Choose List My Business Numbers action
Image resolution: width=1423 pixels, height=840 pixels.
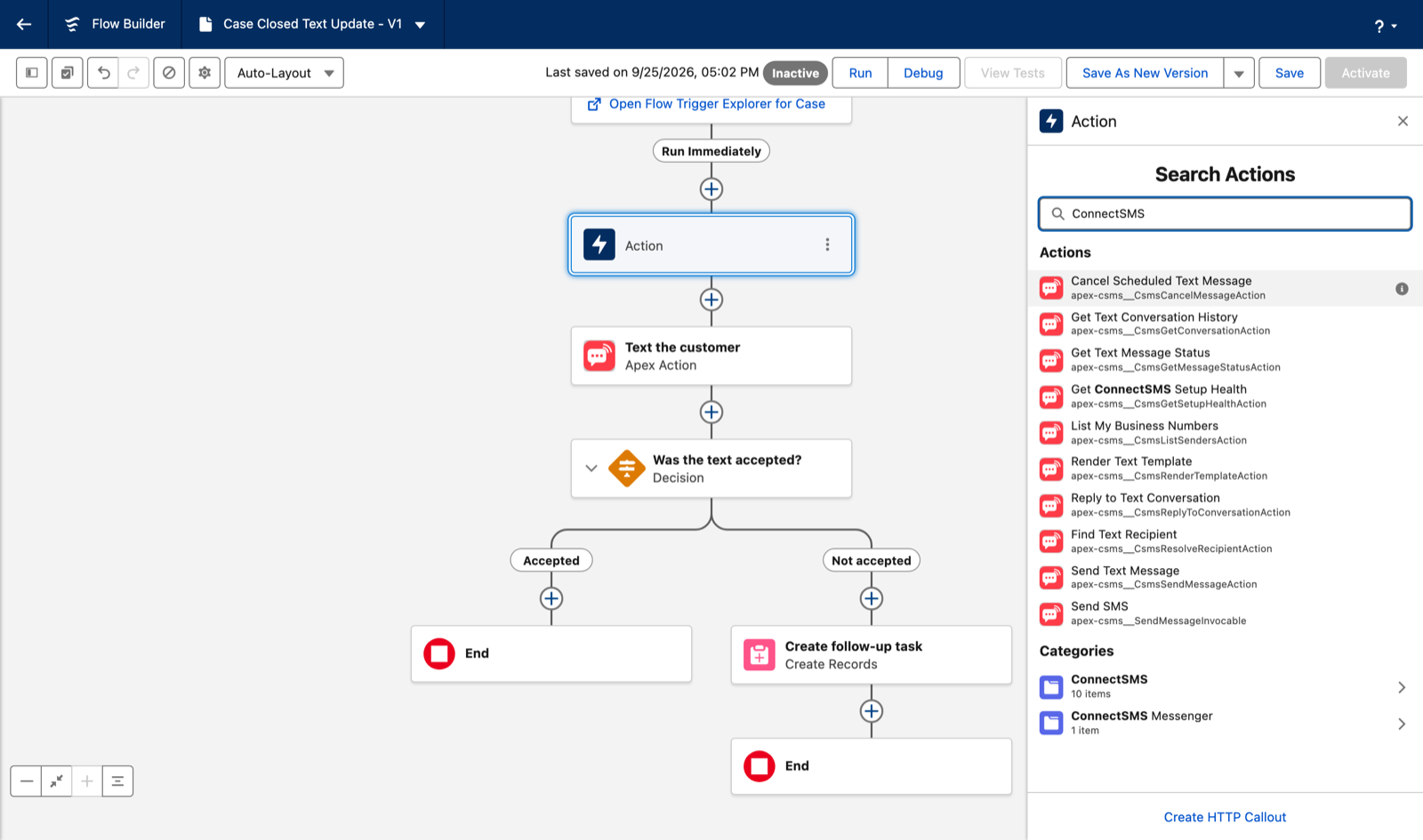(x=1225, y=433)
